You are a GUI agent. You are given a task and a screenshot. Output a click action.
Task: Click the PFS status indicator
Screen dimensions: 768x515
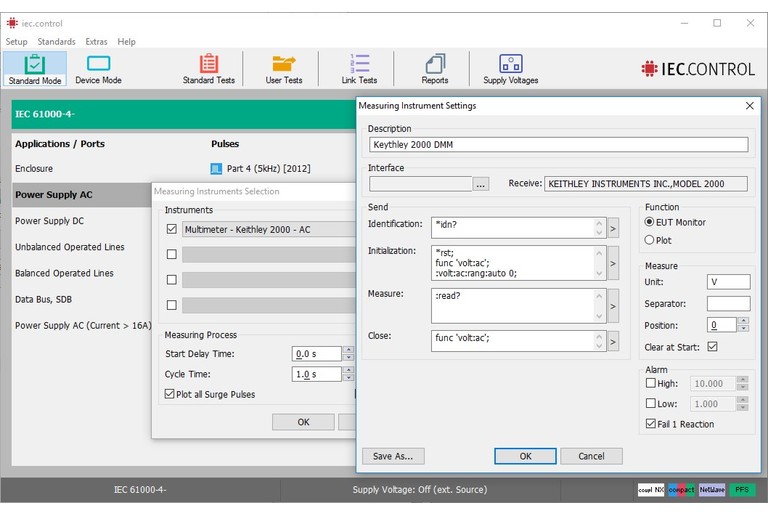(742, 489)
